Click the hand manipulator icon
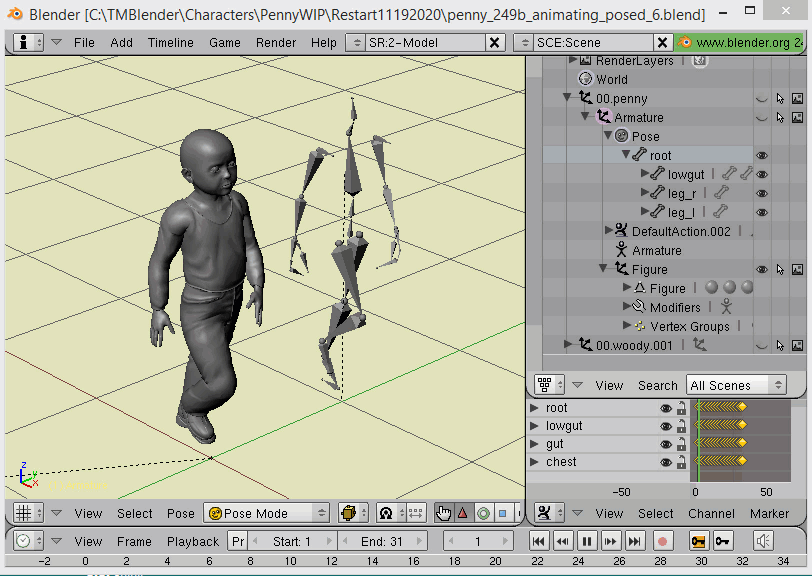Image resolution: width=812 pixels, height=576 pixels. 443,513
